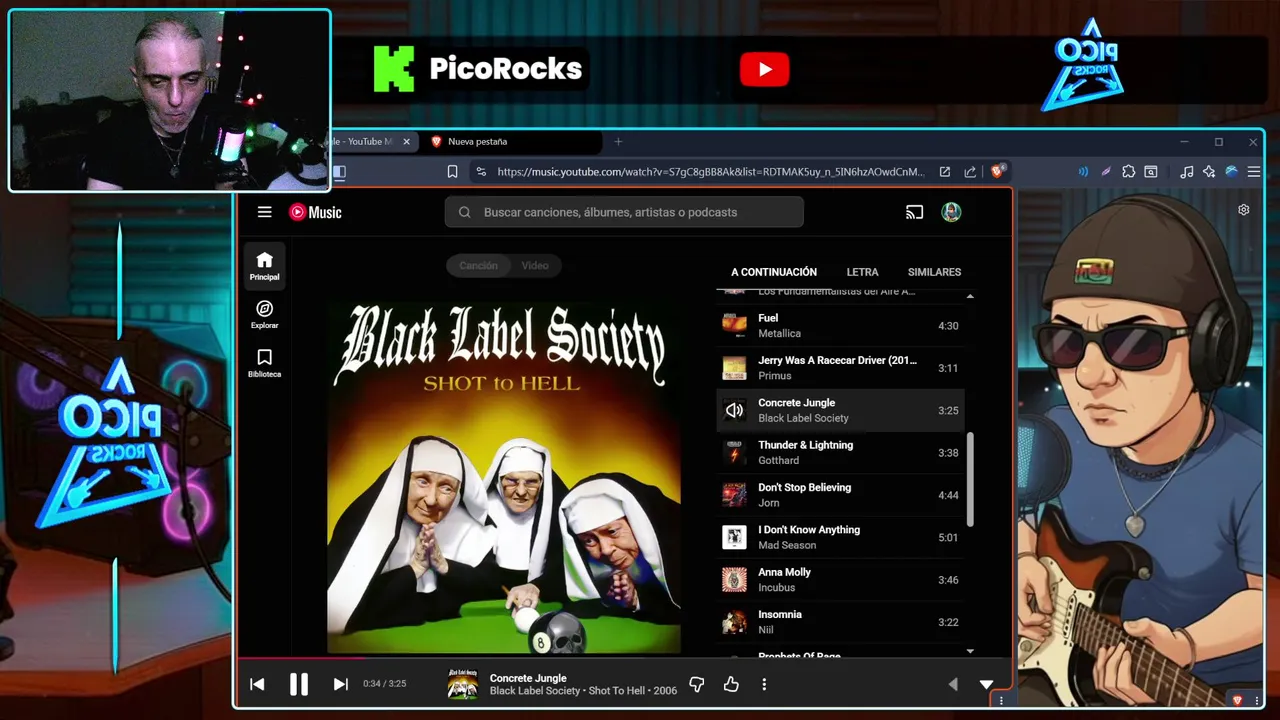Play Anna Molly by Incubus
This screenshot has width=1280, height=720.
pos(840,579)
